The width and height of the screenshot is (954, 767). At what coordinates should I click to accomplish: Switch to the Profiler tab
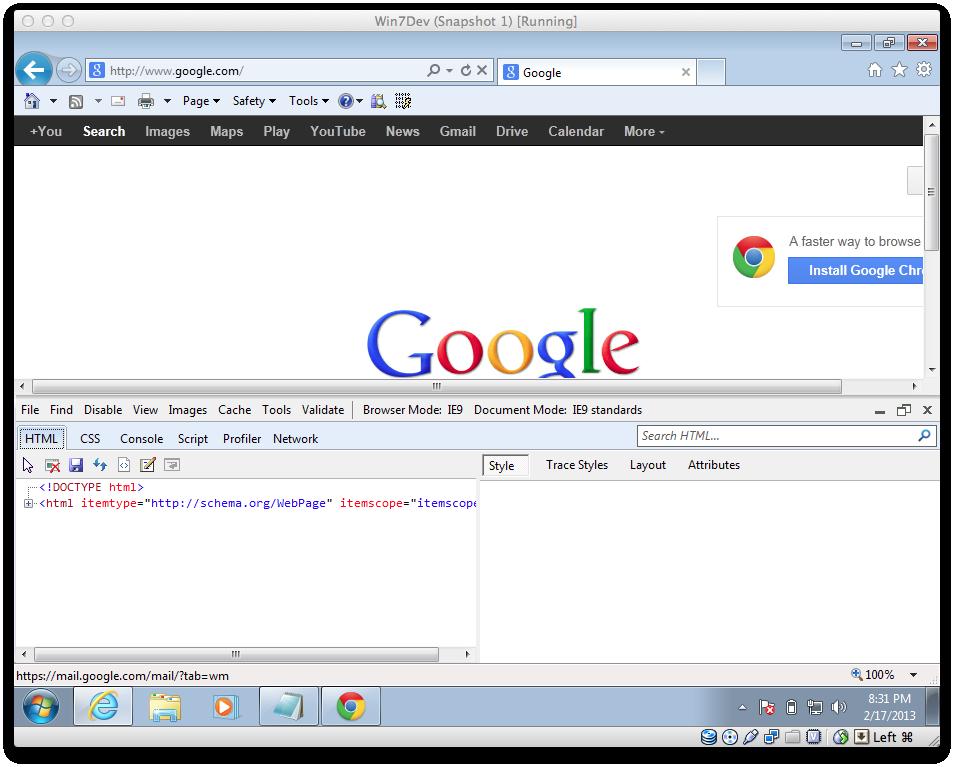242,439
